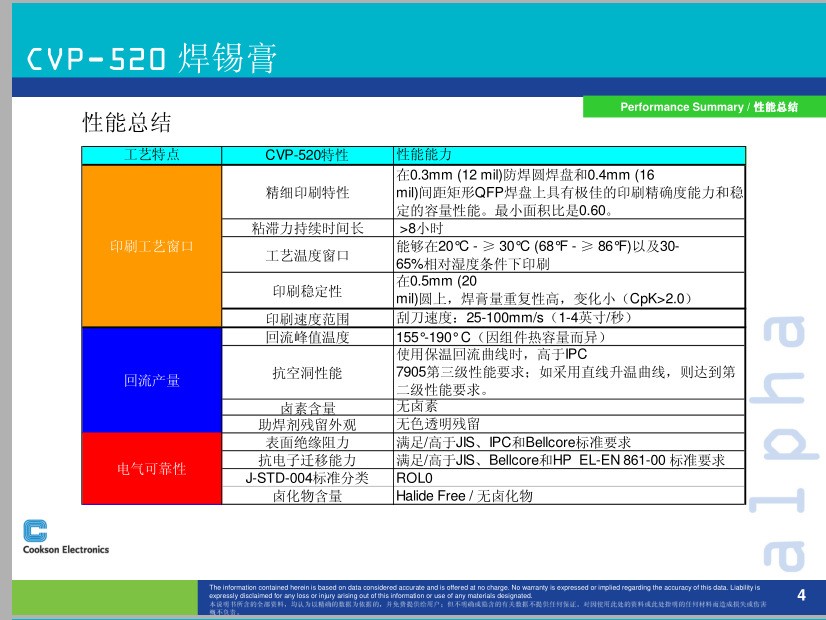
Task: Click the cell "卤化物含量"
Action: coord(307,496)
